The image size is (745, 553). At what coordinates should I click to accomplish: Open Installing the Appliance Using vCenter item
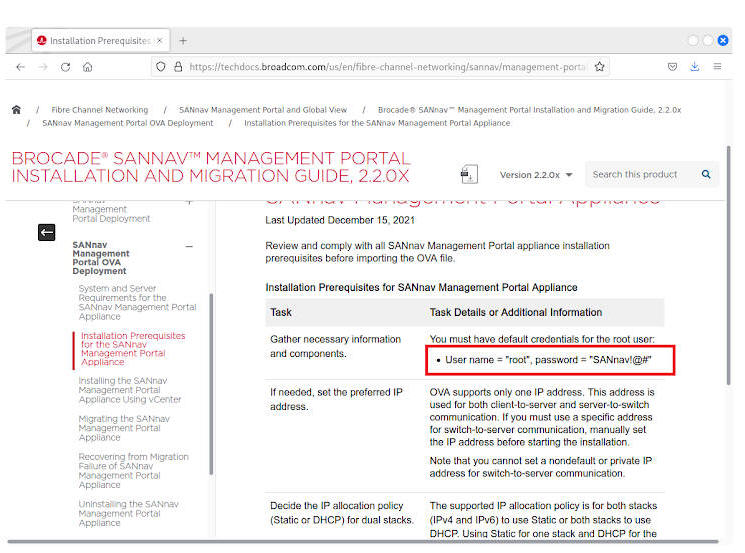click(130, 390)
